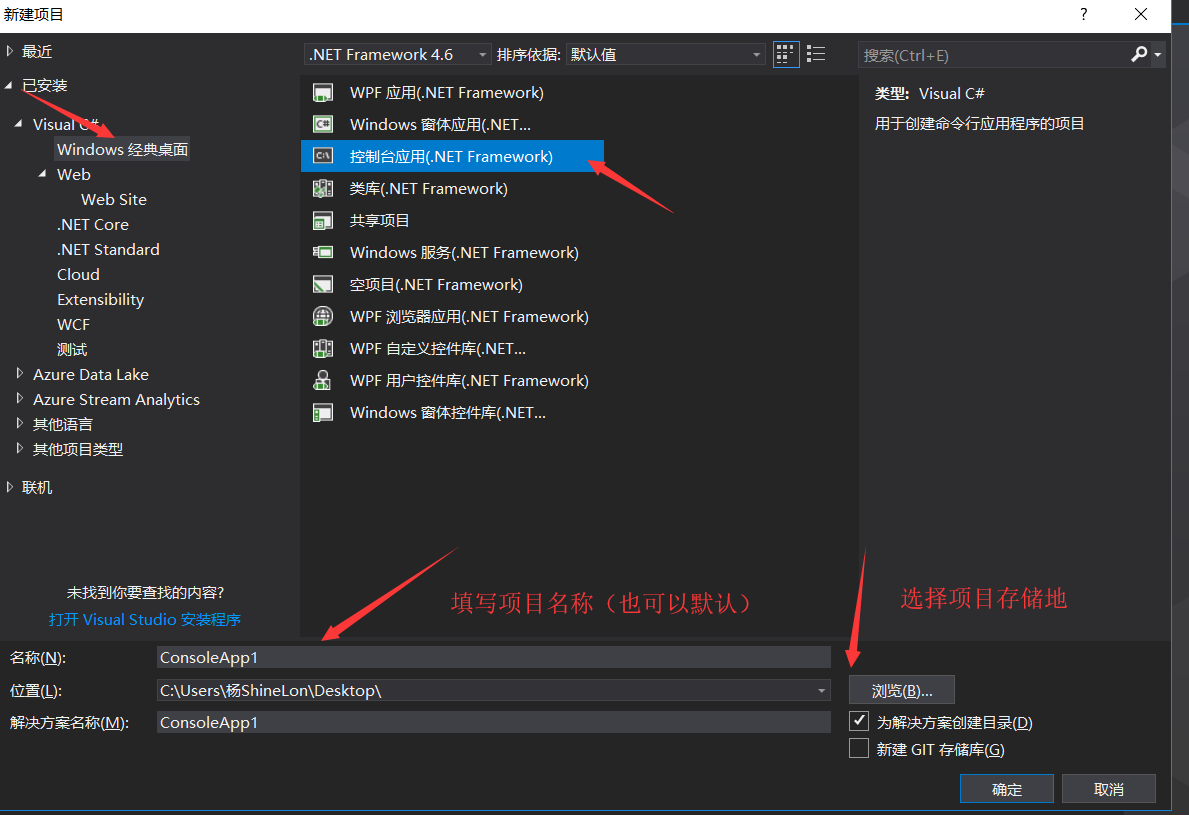Screen dimensions: 1189x815
Task: Select Web Site category
Action: (114, 199)
